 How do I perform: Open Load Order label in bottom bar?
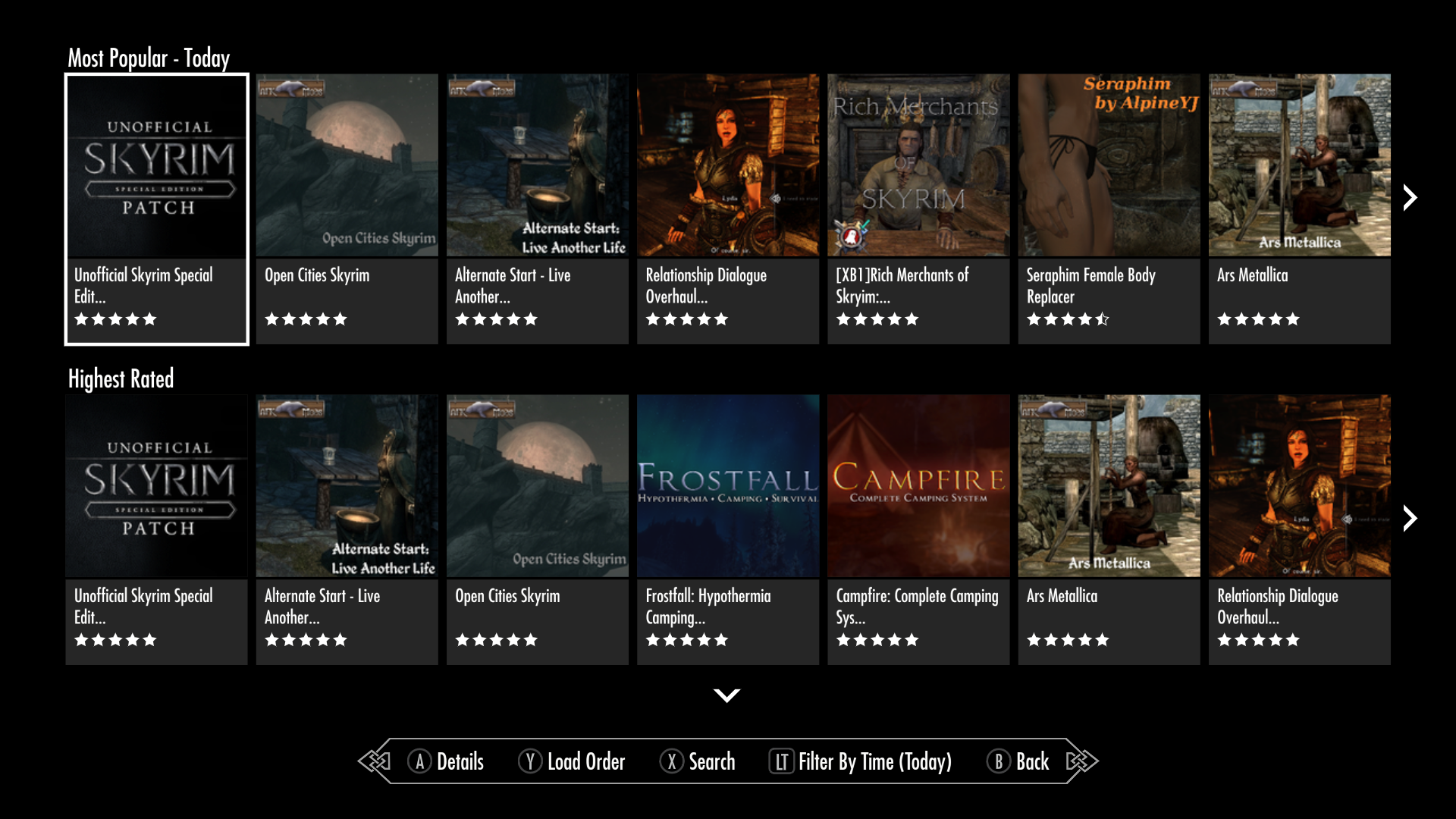[x=586, y=761]
